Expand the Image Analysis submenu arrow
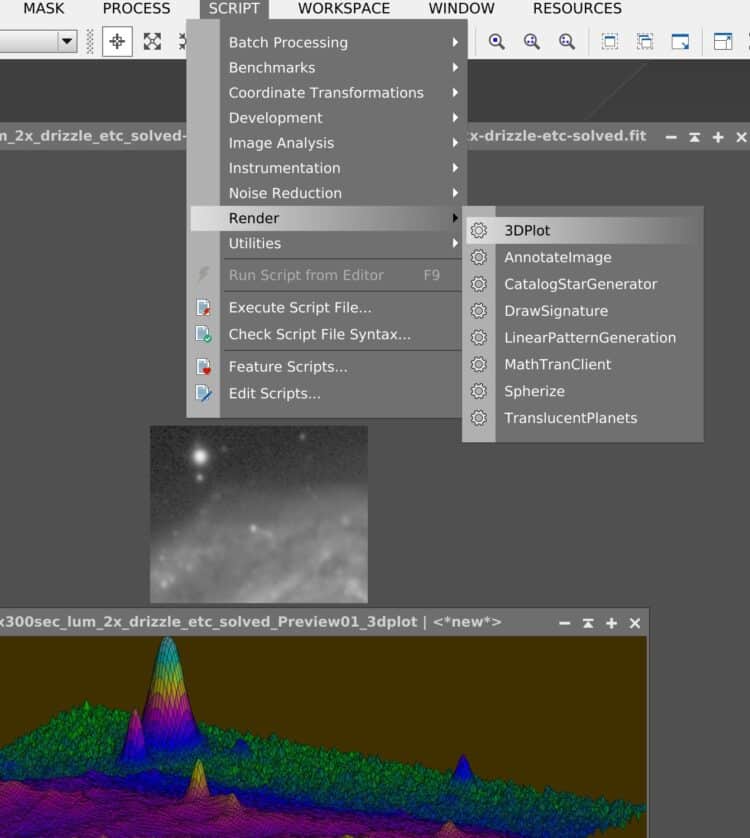The width and height of the screenshot is (750, 838). (455, 142)
